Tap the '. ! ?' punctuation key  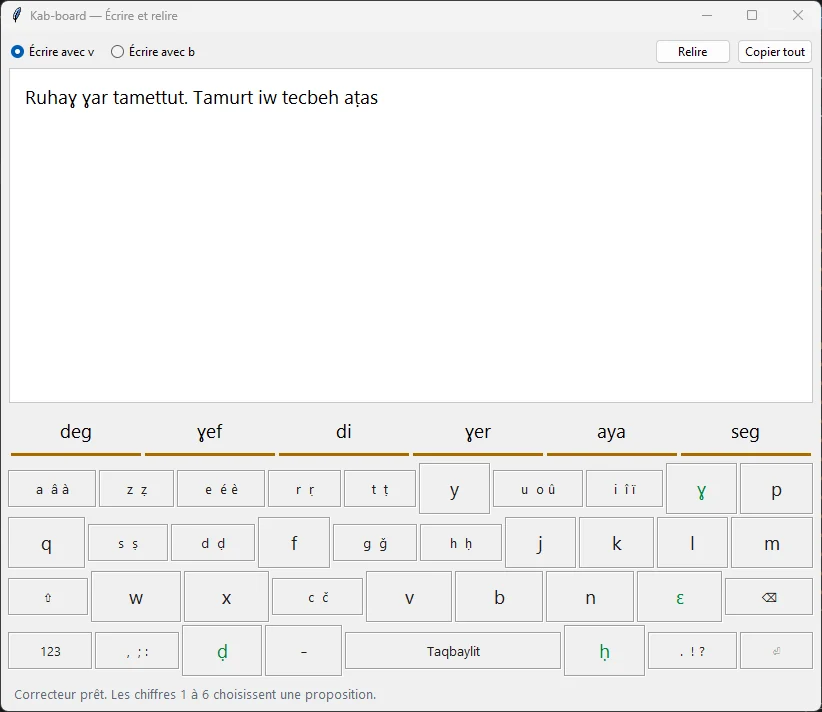pyautogui.click(x=693, y=651)
